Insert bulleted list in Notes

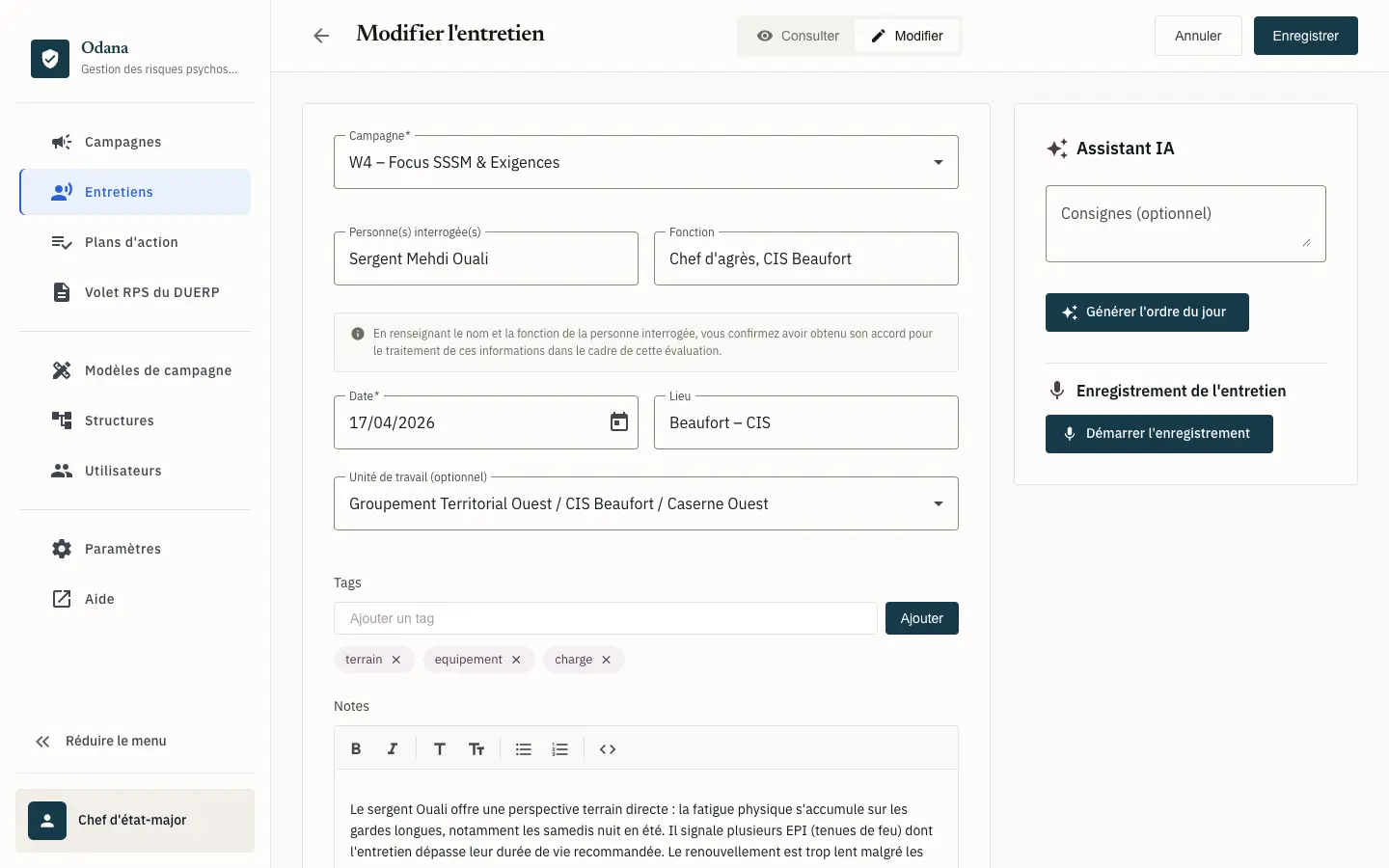tap(524, 749)
